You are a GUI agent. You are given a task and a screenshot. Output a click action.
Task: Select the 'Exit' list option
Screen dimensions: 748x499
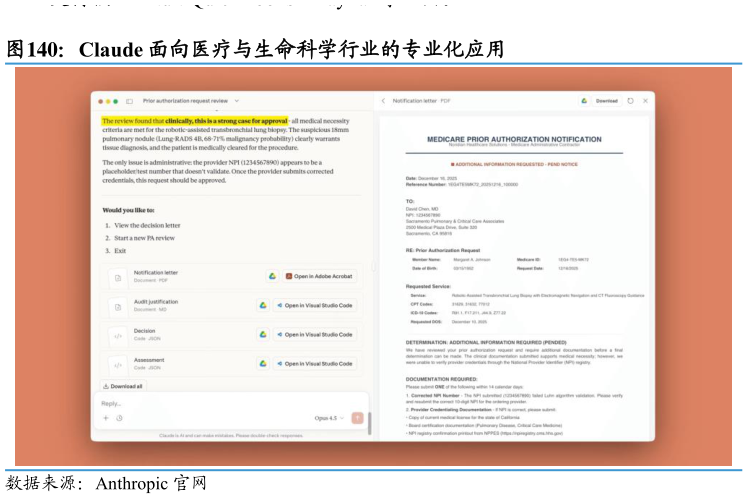coord(120,250)
